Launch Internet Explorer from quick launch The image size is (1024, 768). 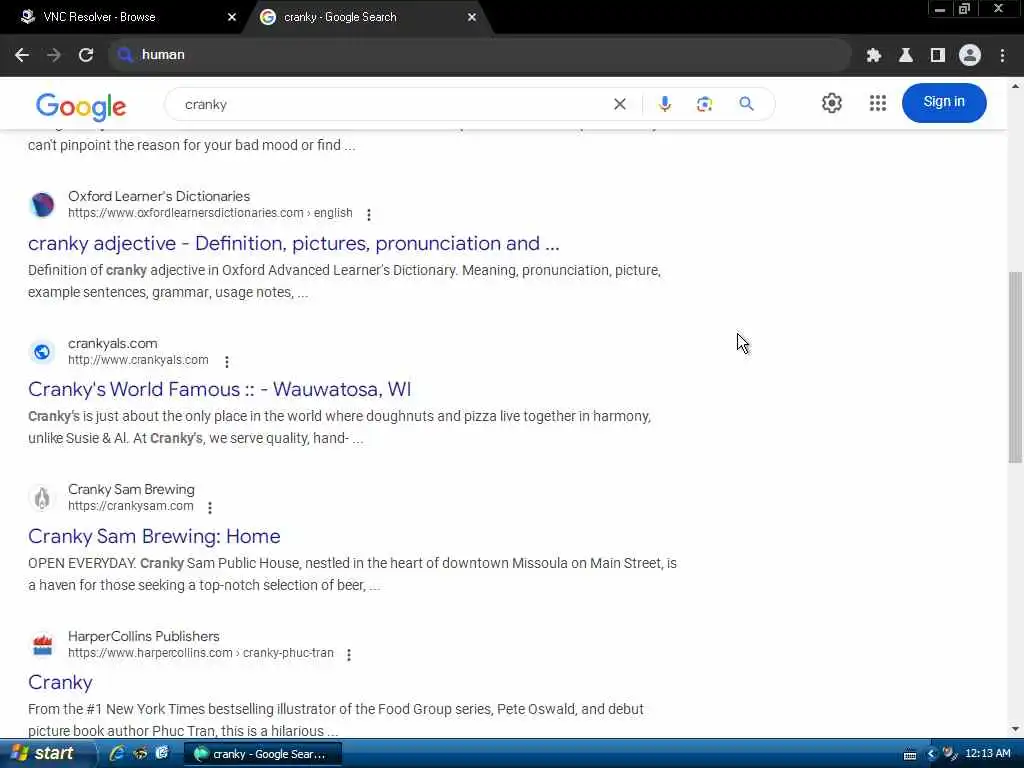[118, 754]
